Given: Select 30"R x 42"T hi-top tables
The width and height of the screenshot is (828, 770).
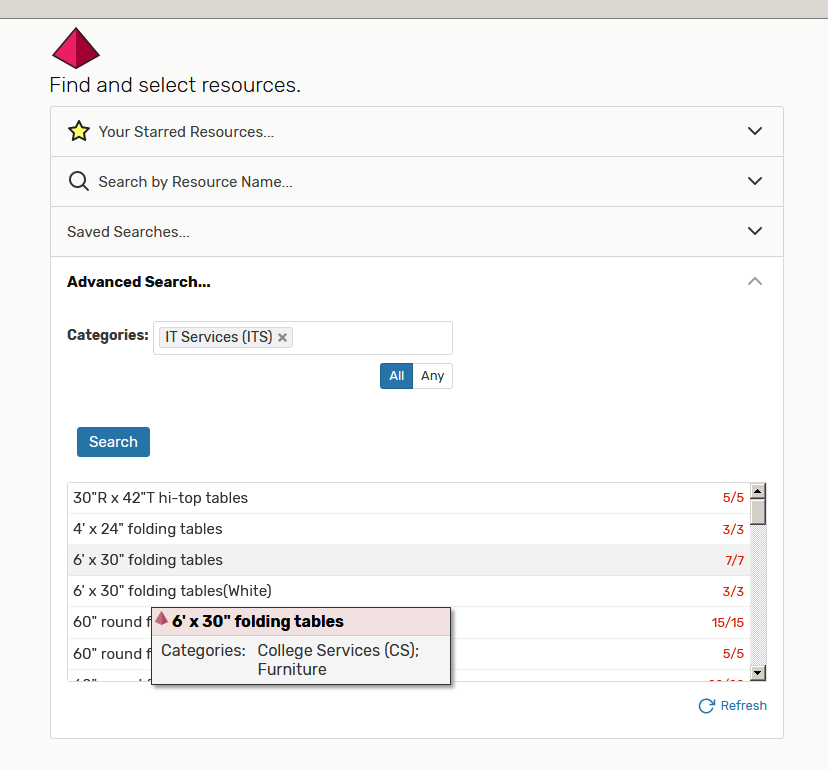Looking at the screenshot, I should pyautogui.click(x=160, y=498).
